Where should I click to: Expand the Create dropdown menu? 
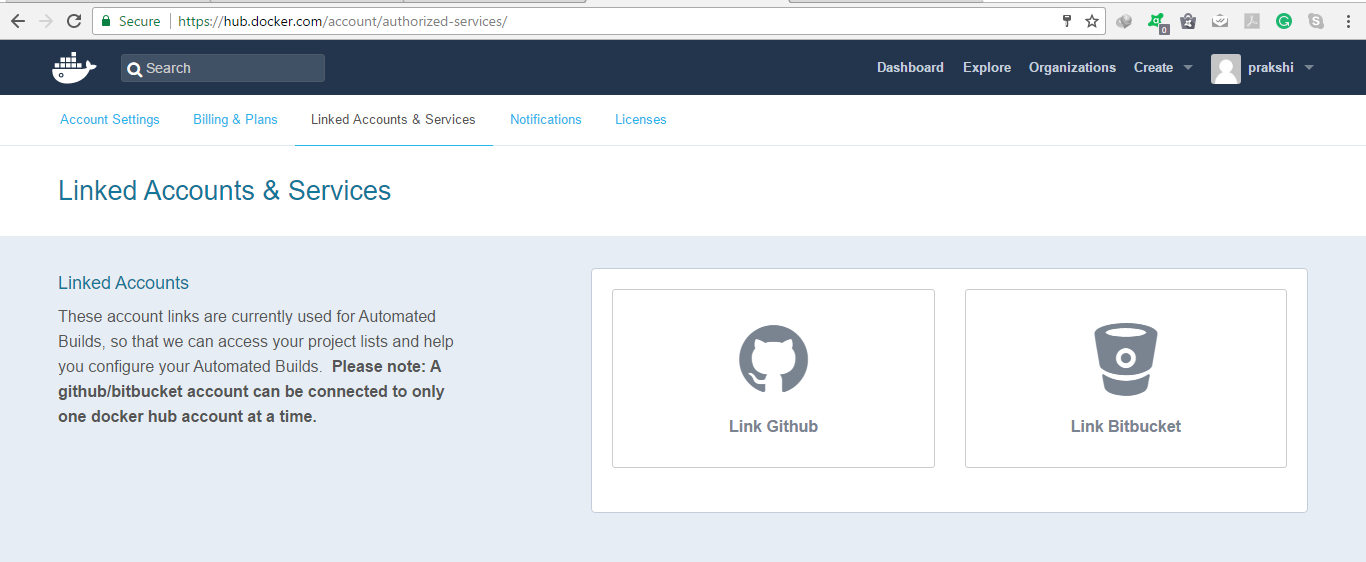[1163, 68]
